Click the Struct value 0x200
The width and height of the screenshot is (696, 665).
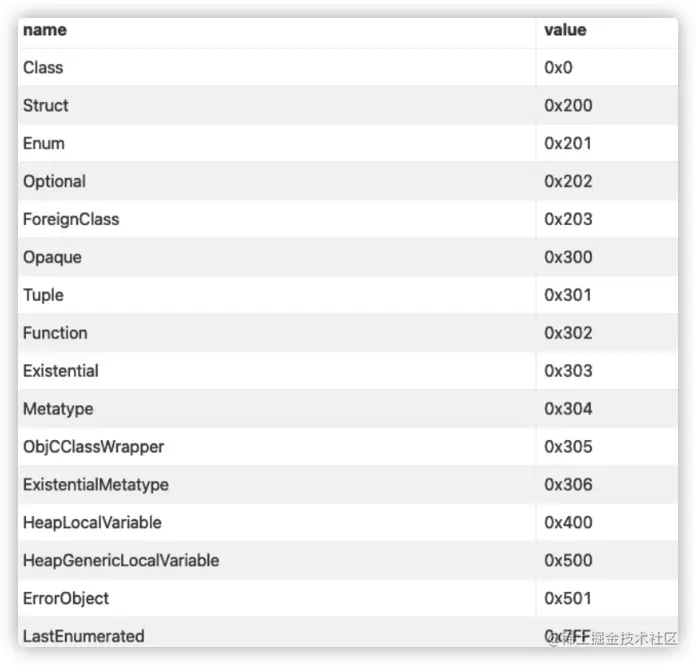[x=568, y=106]
